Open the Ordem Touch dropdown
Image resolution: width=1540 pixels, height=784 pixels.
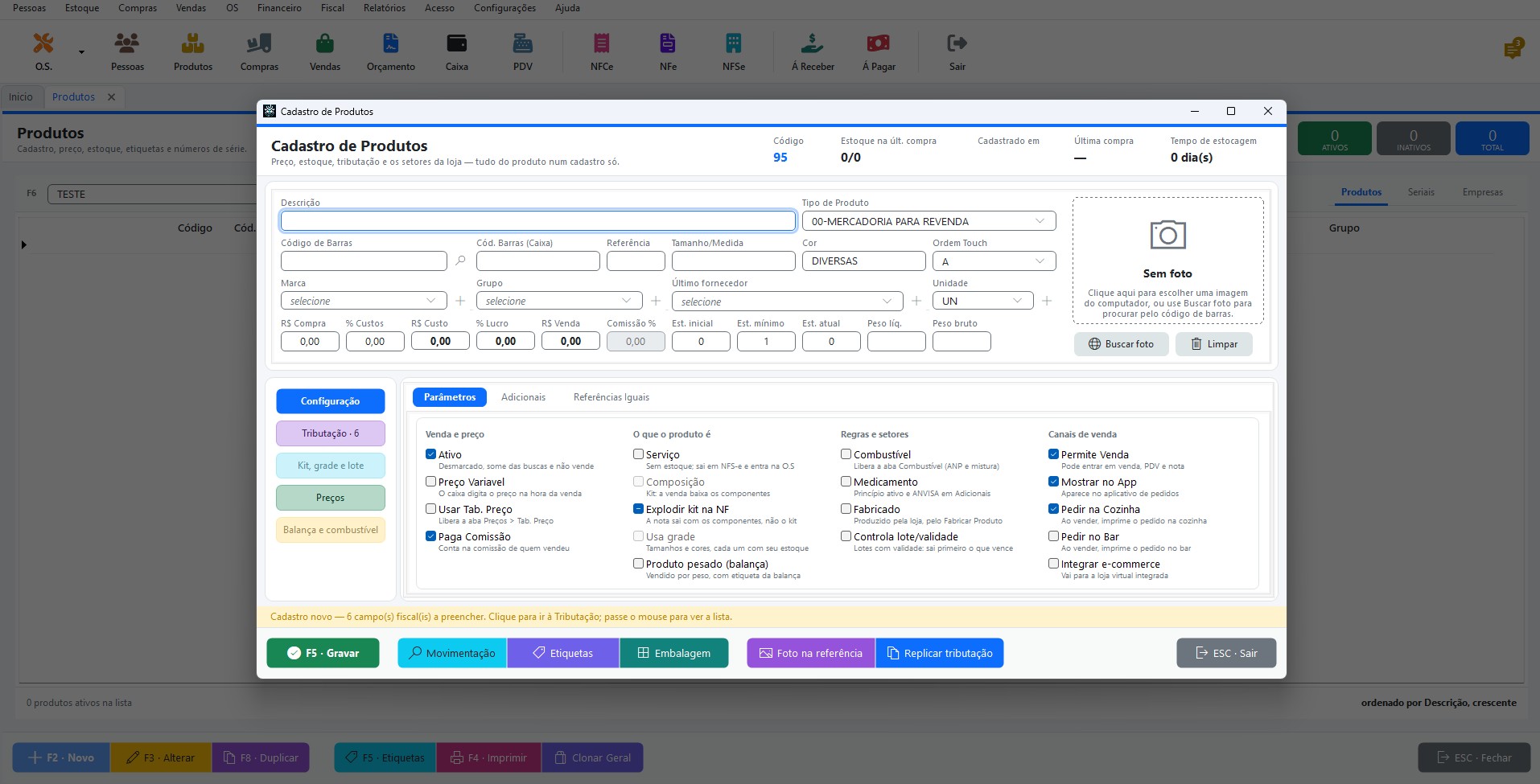[x=994, y=261]
